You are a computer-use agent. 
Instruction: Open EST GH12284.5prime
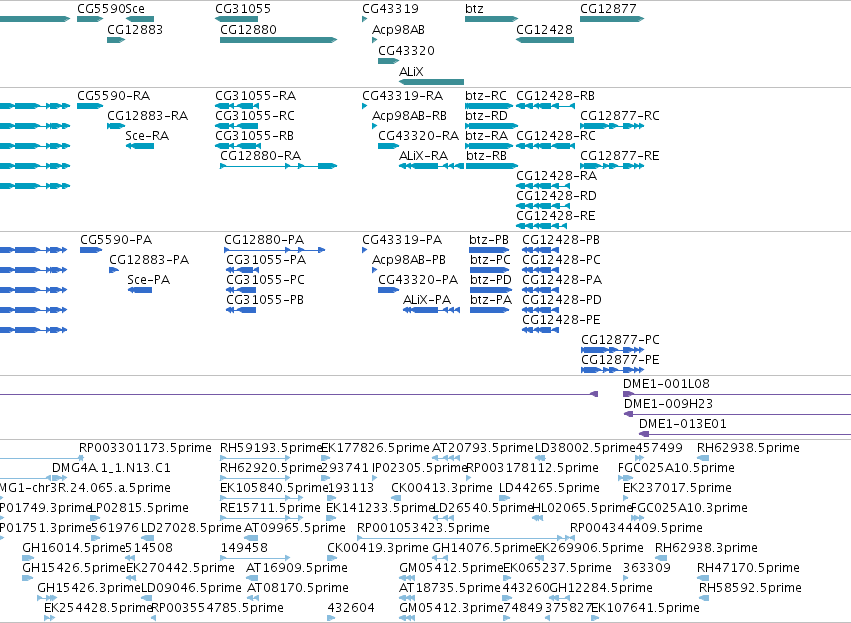click(601, 588)
